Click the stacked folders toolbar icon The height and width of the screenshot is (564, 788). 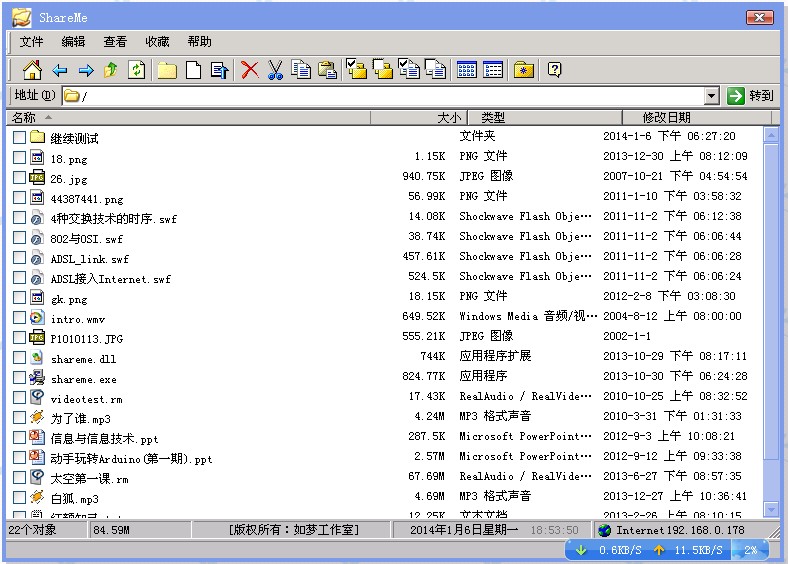pos(383,69)
